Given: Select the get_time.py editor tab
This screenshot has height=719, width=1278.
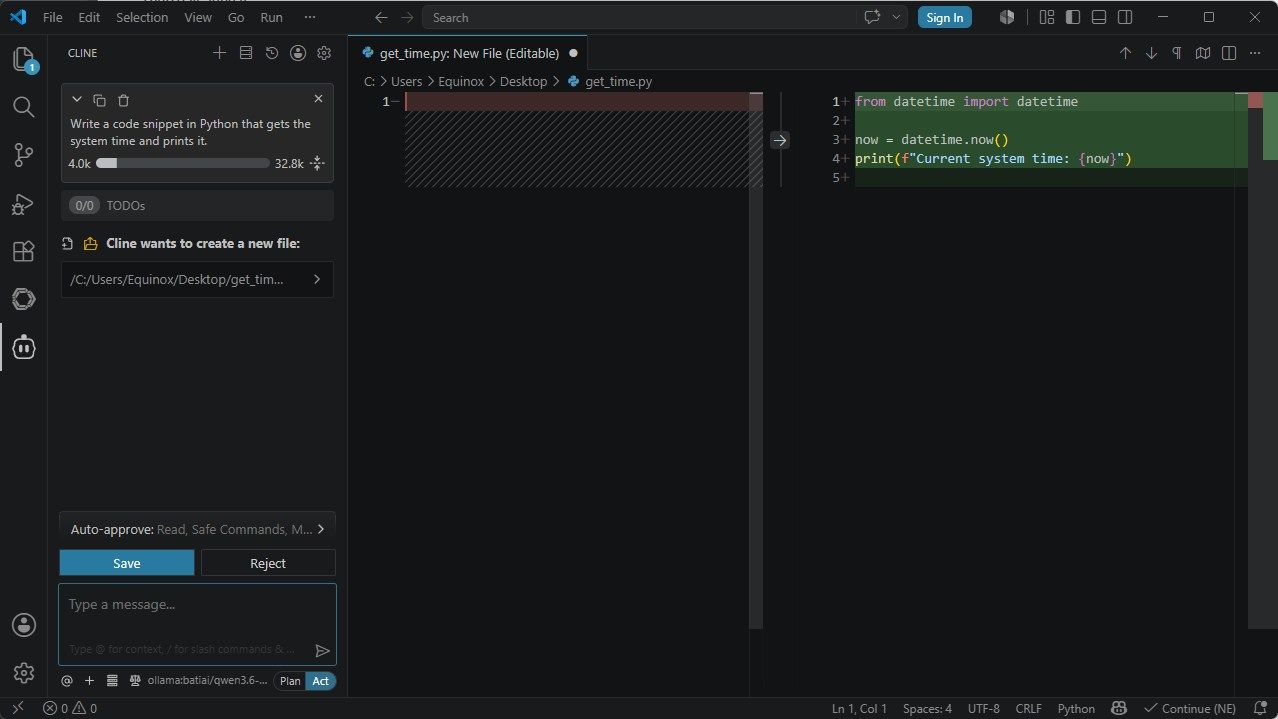Looking at the screenshot, I should coord(468,53).
